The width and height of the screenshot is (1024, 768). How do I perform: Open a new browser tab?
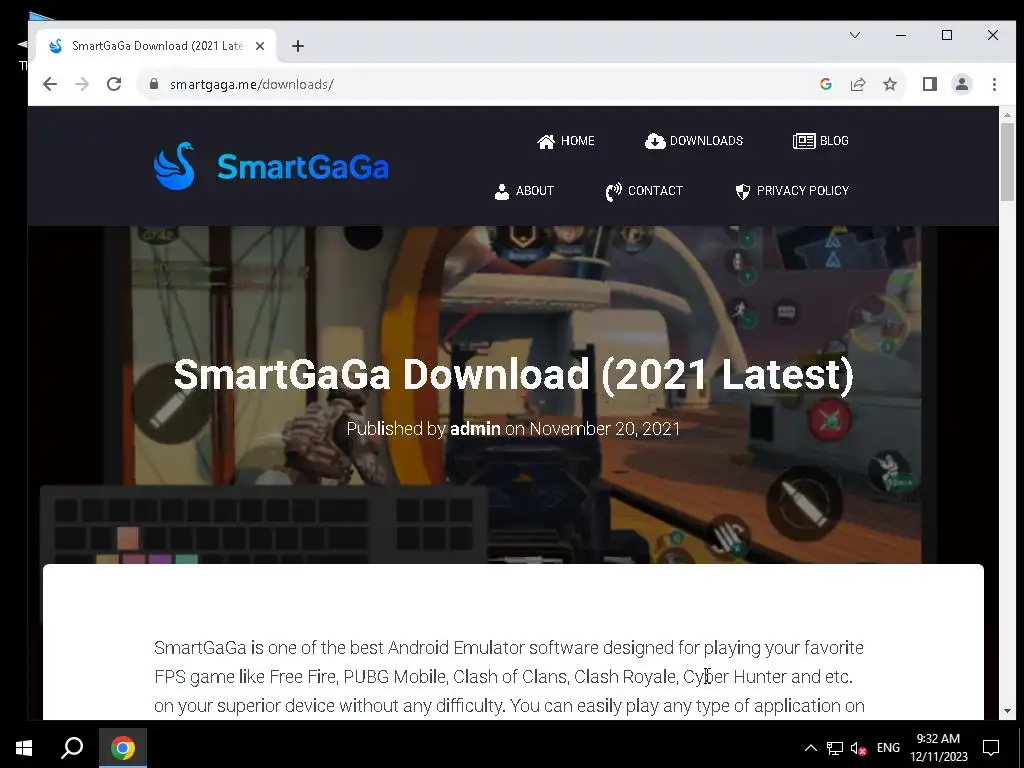tap(298, 46)
